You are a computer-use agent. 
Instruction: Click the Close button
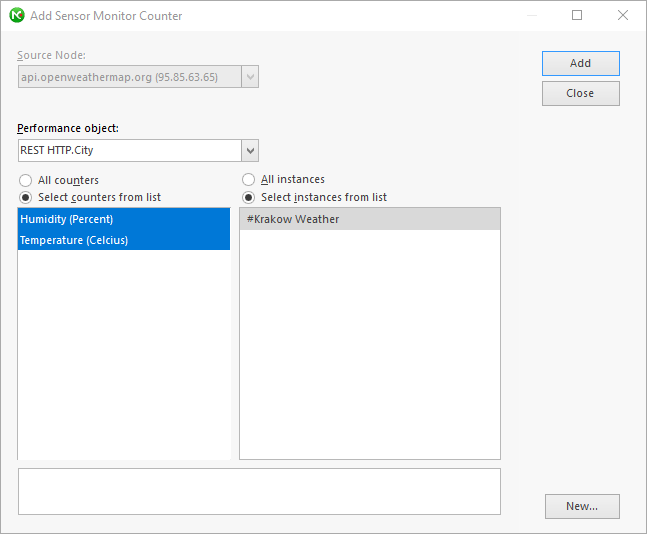coord(581,93)
